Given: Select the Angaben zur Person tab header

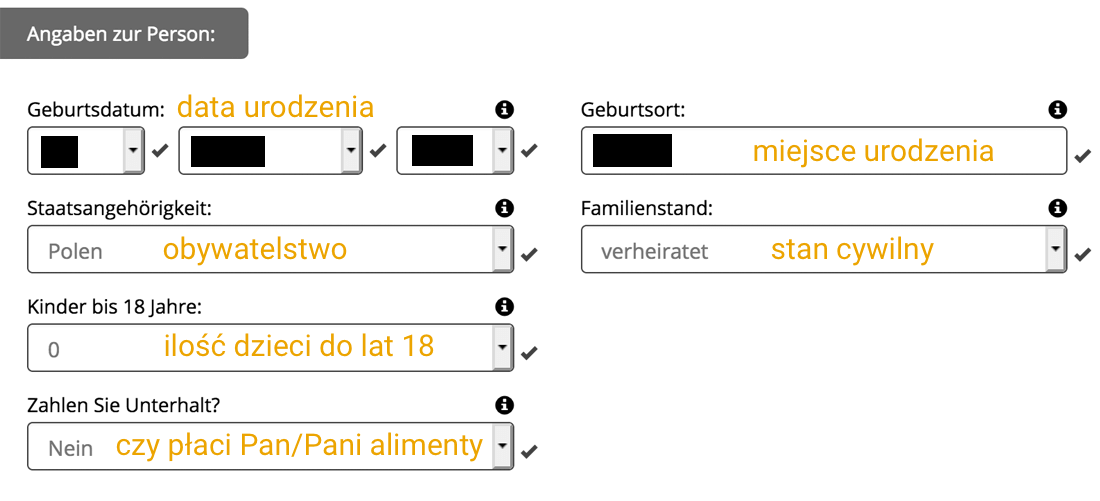Looking at the screenshot, I should click(123, 34).
